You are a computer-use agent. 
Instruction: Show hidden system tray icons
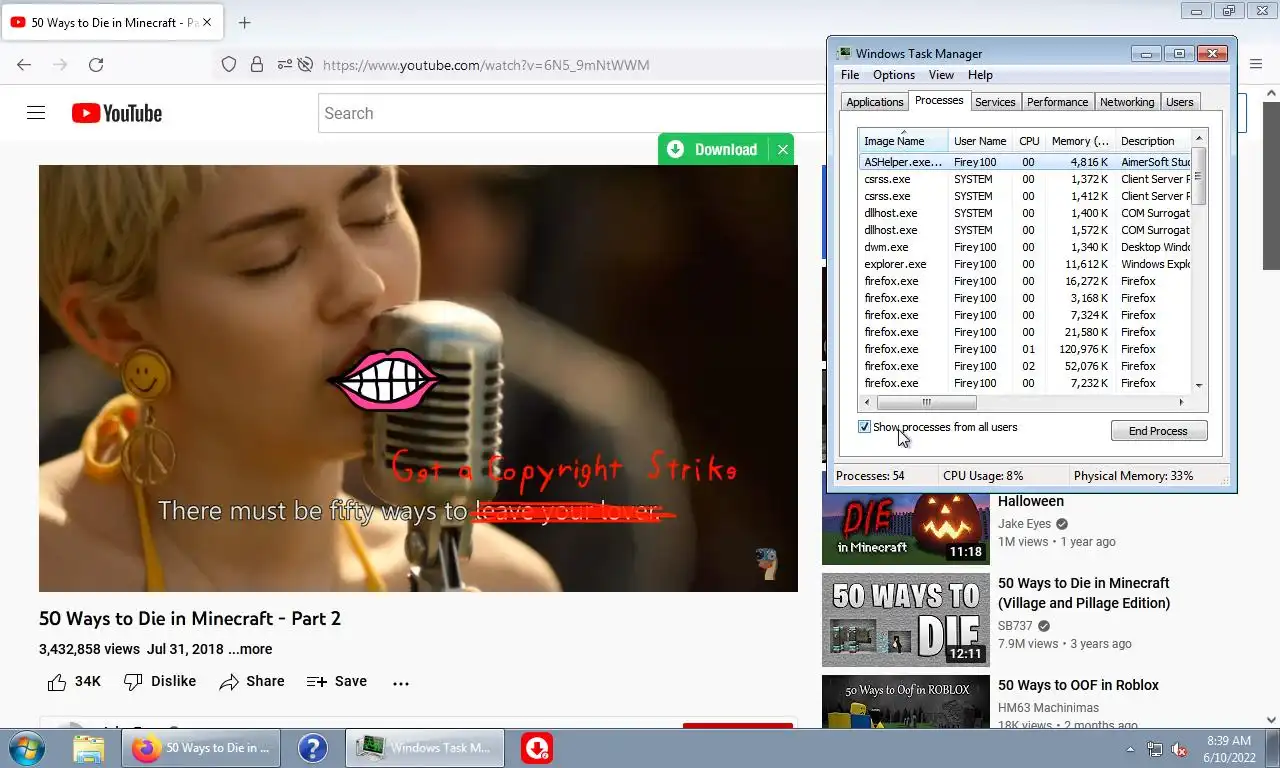point(1130,749)
